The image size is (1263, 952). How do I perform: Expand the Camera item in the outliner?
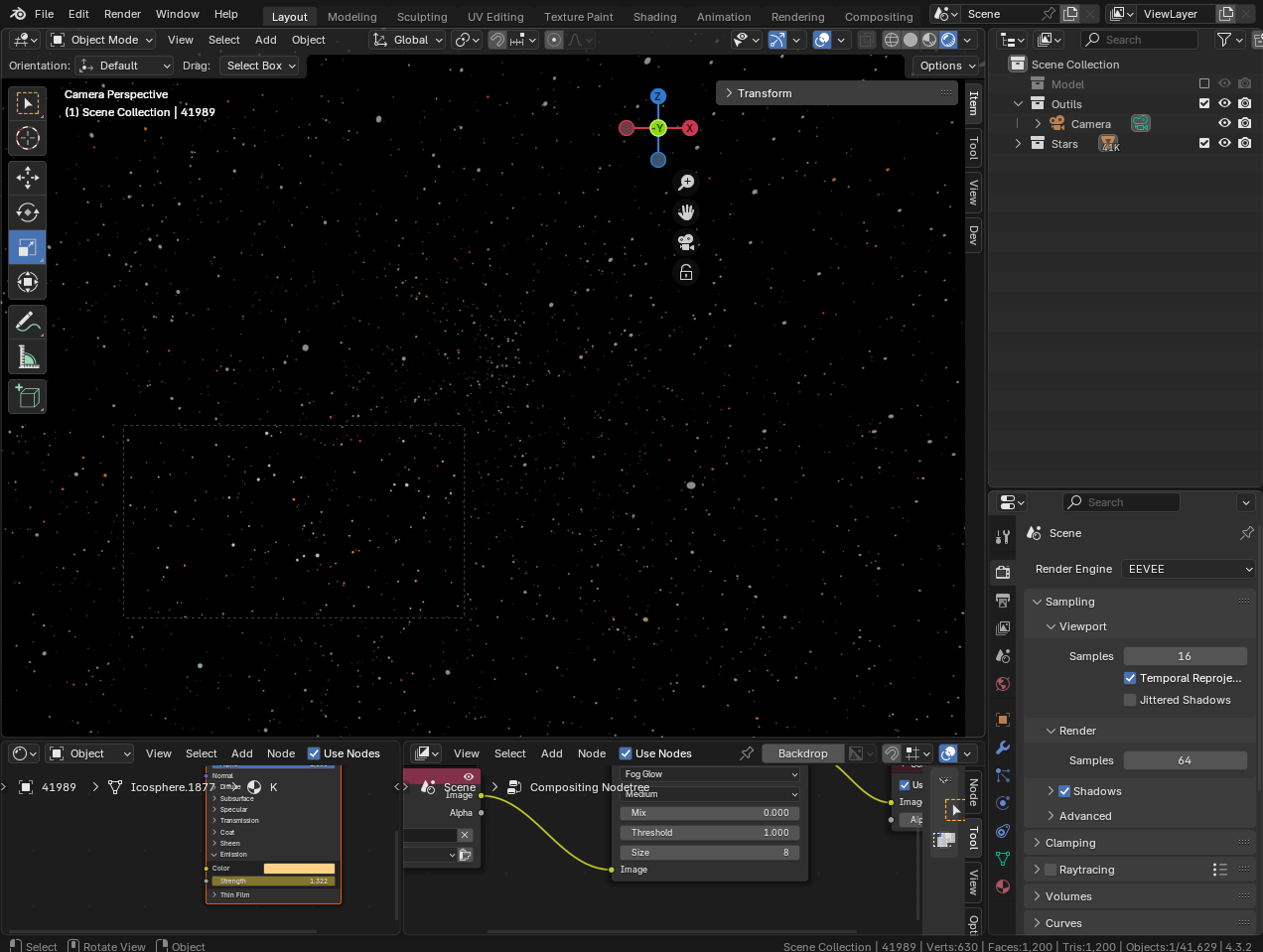(x=1037, y=123)
